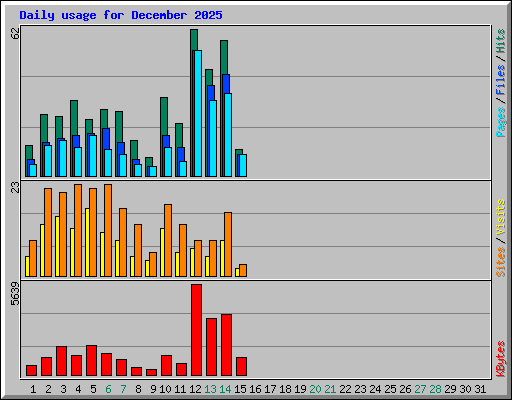The height and width of the screenshot is (400, 512).
Task: Click day label '10' on the axis
Action: [x=165, y=389]
